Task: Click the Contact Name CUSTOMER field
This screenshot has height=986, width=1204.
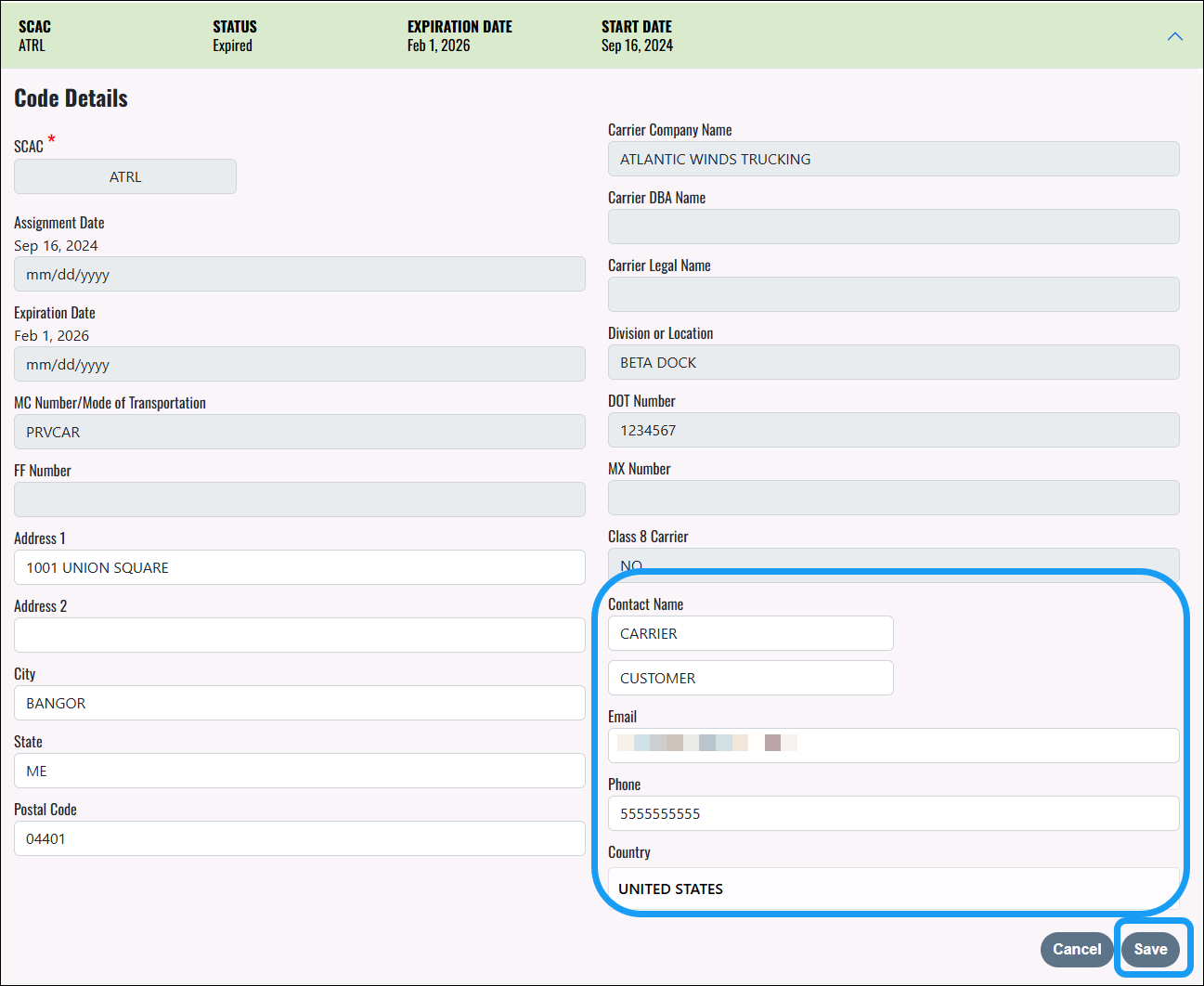Action: point(750,678)
